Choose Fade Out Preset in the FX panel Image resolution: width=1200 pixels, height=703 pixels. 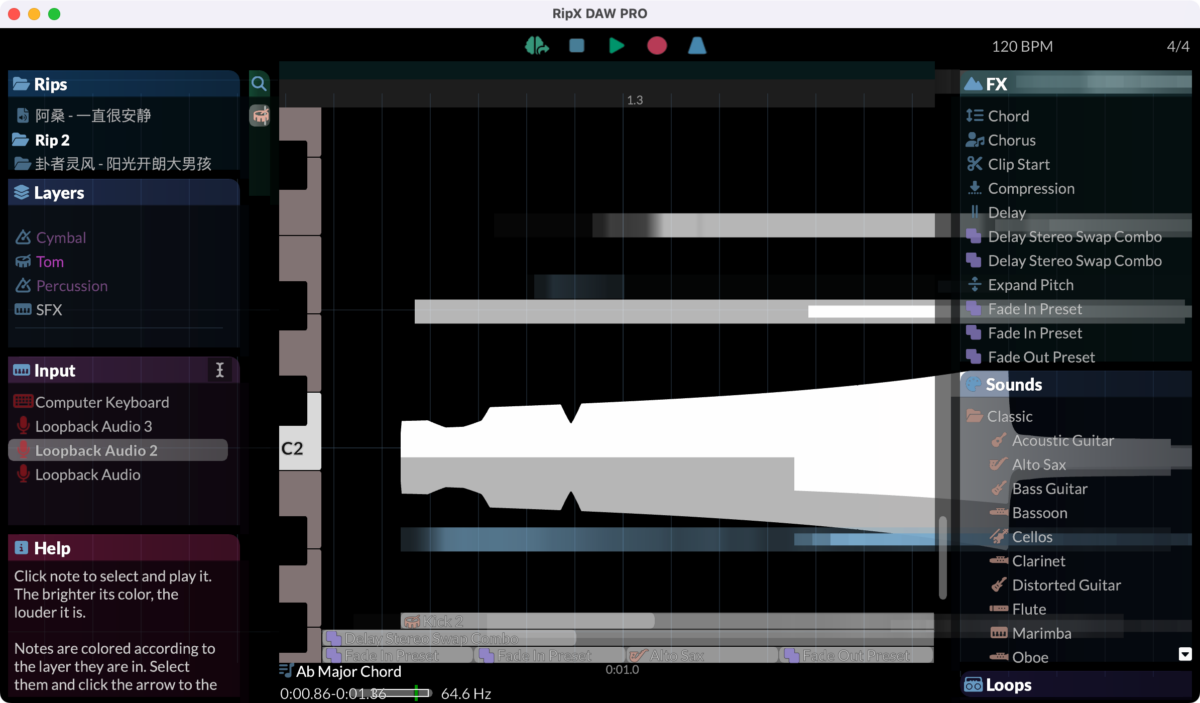(1041, 357)
